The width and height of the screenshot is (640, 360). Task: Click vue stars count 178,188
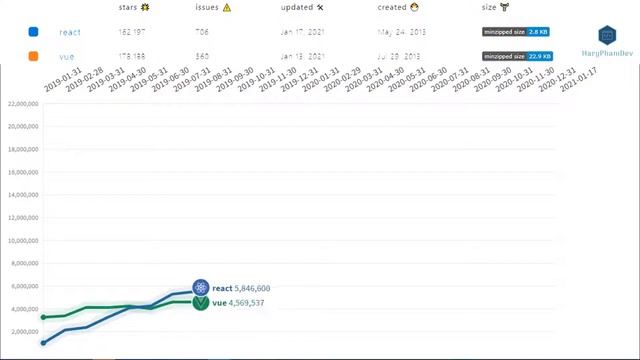(132, 56)
